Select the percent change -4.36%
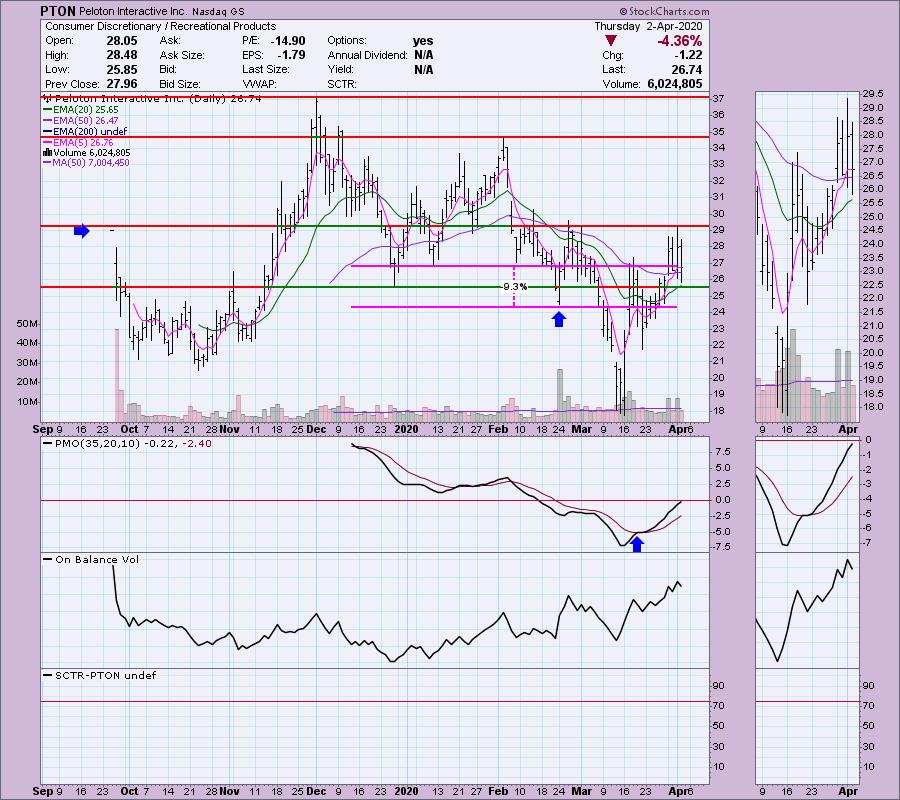 click(x=680, y=41)
